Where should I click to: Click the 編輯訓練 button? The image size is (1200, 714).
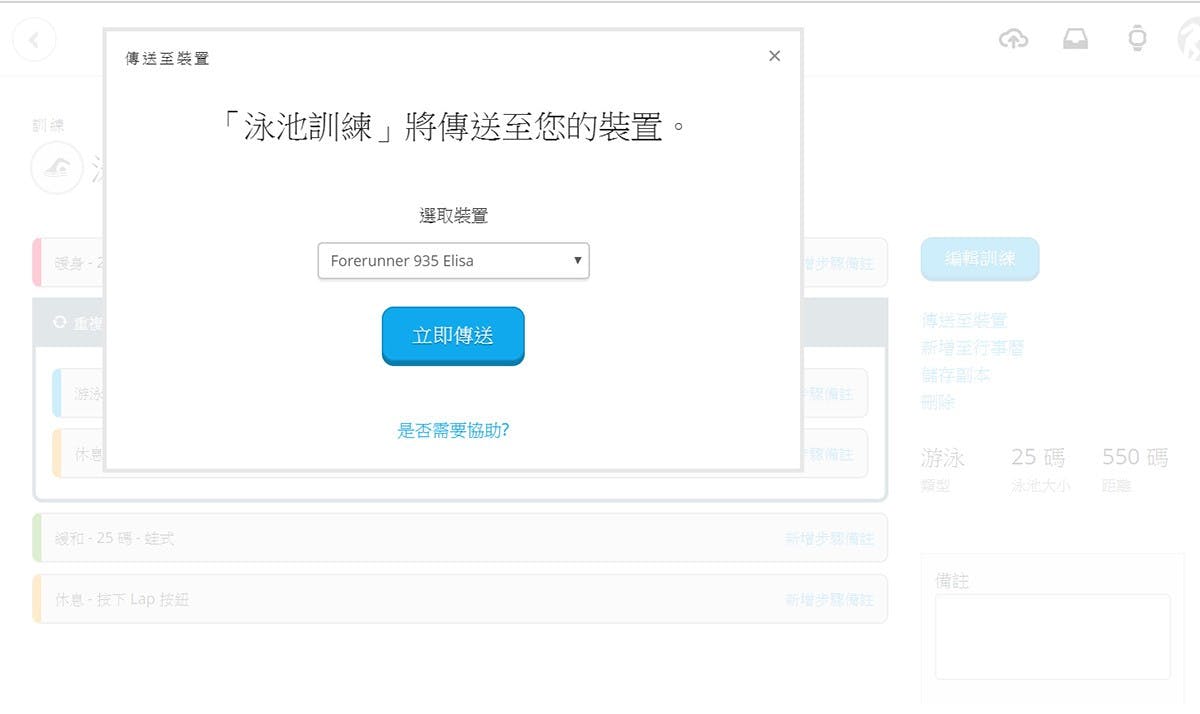[x=979, y=259]
